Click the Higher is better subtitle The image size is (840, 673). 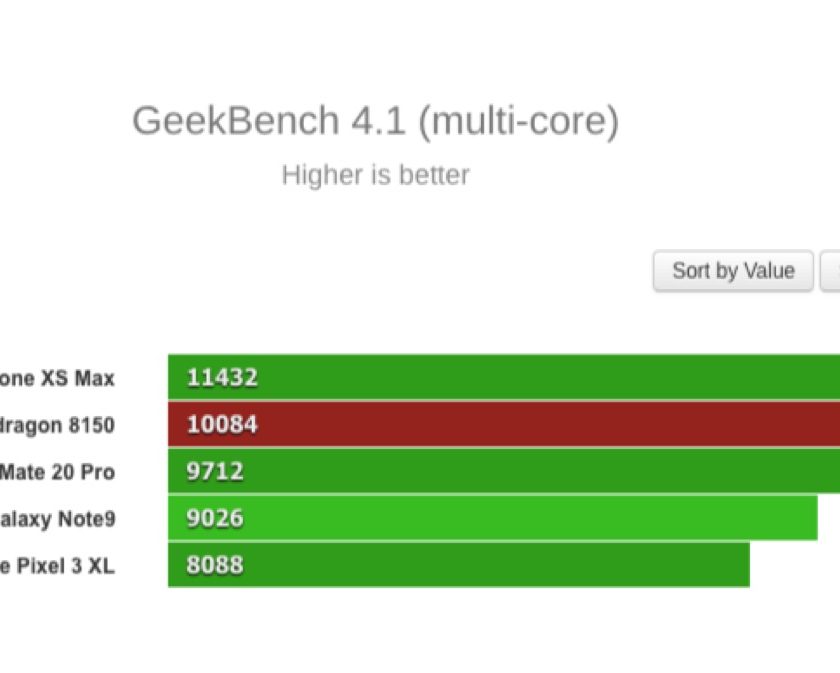click(x=375, y=175)
